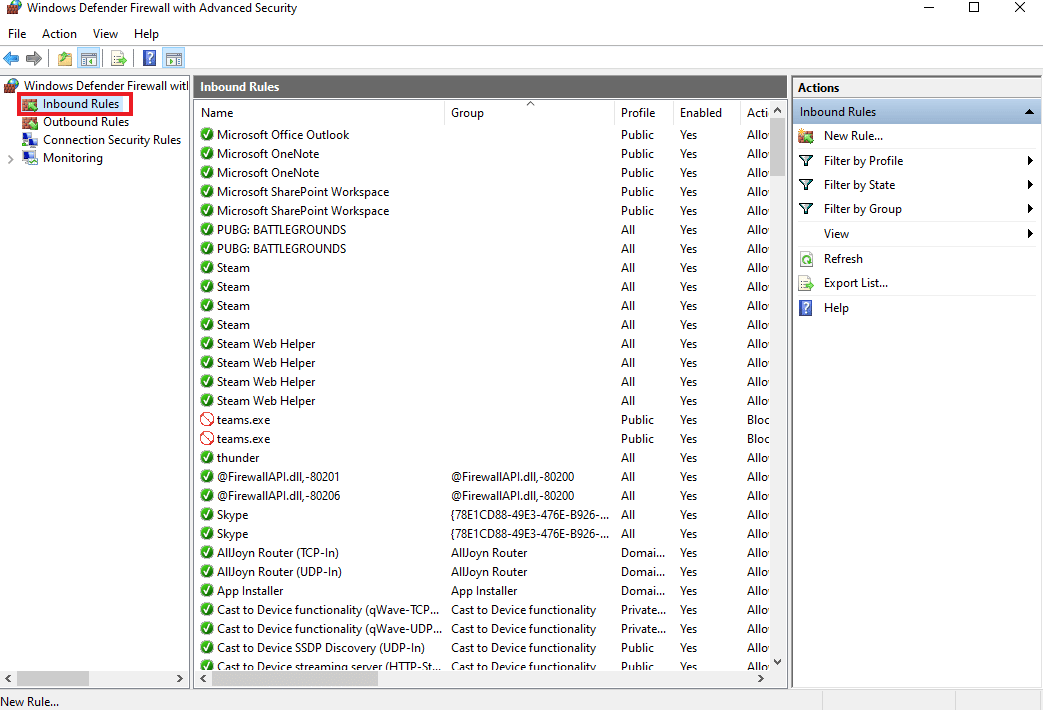Select the App Installer rule name
The width and height of the screenshot is (1043, 710).
coord(250,591)
